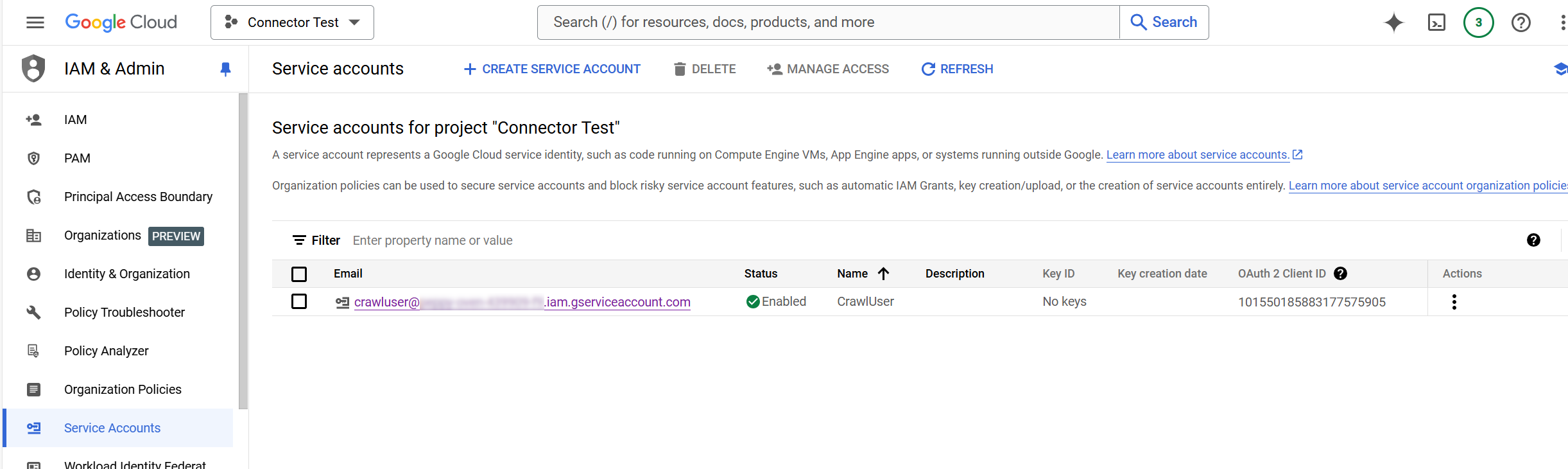Unpin IAM & Admin with pin icon
This screenshot has width=1568, height=469.
click(225, 69)
